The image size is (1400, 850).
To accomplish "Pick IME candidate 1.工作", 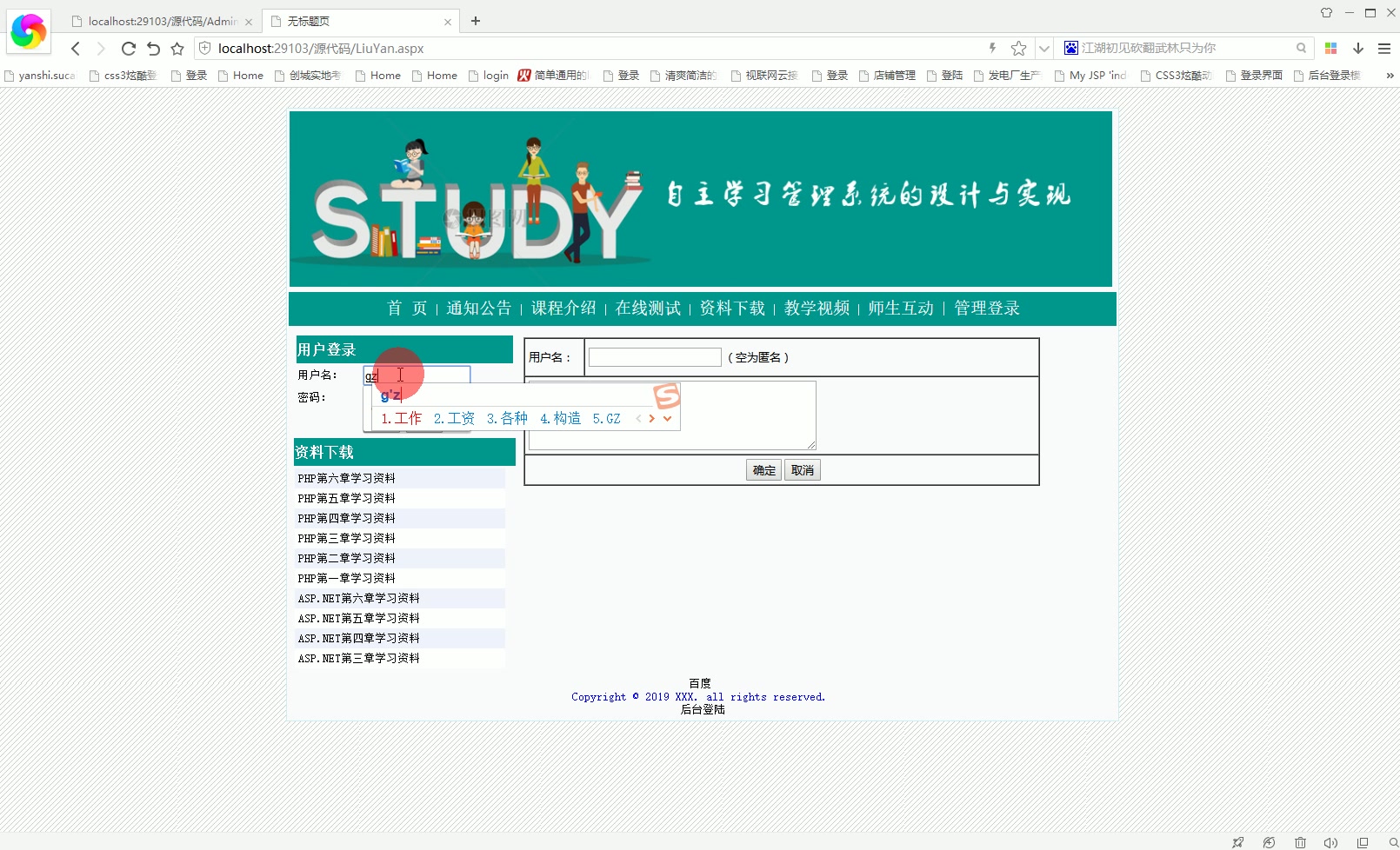I will [401, 418].
